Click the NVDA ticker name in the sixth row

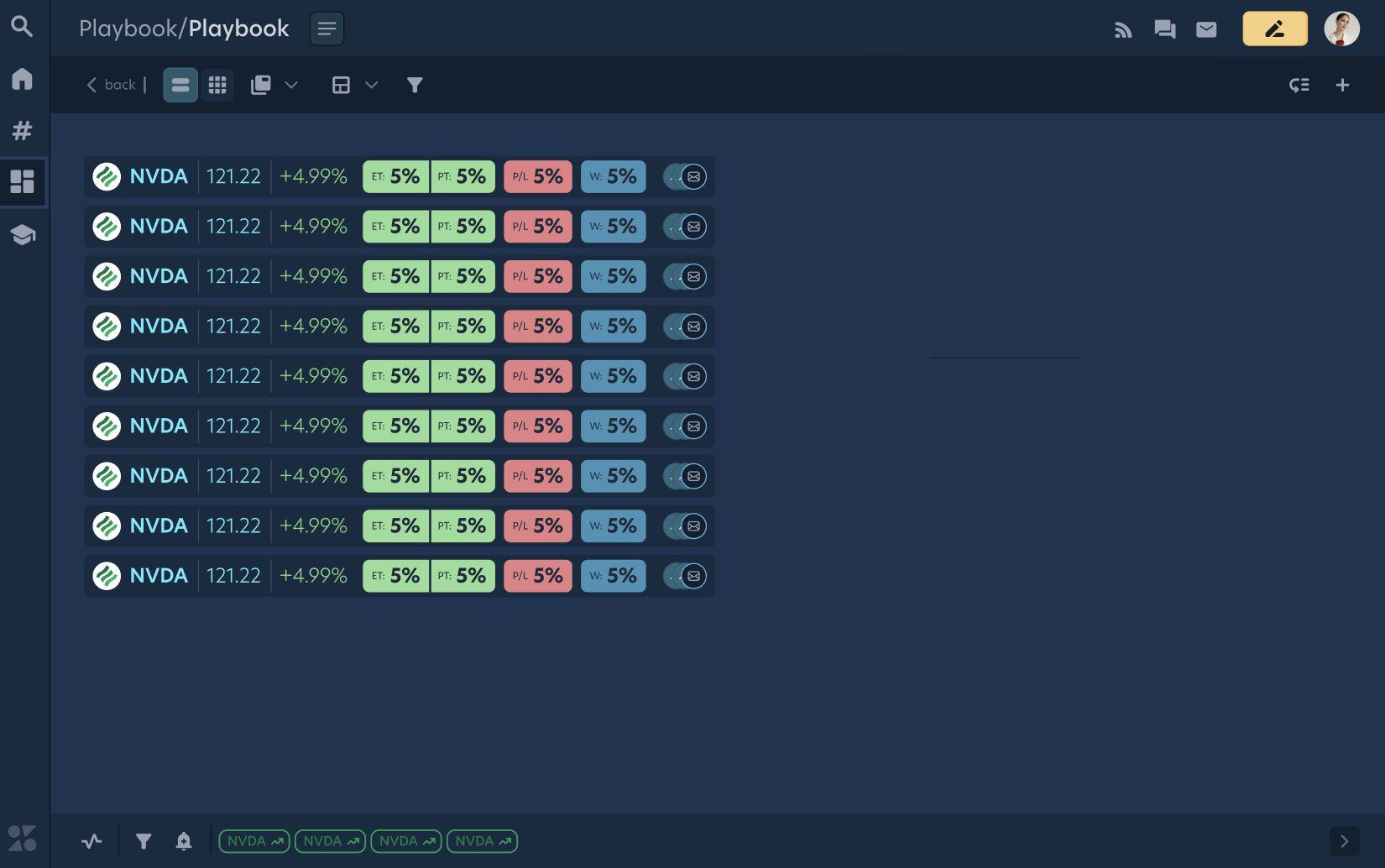pyautogui.click(x=159, y=426)
